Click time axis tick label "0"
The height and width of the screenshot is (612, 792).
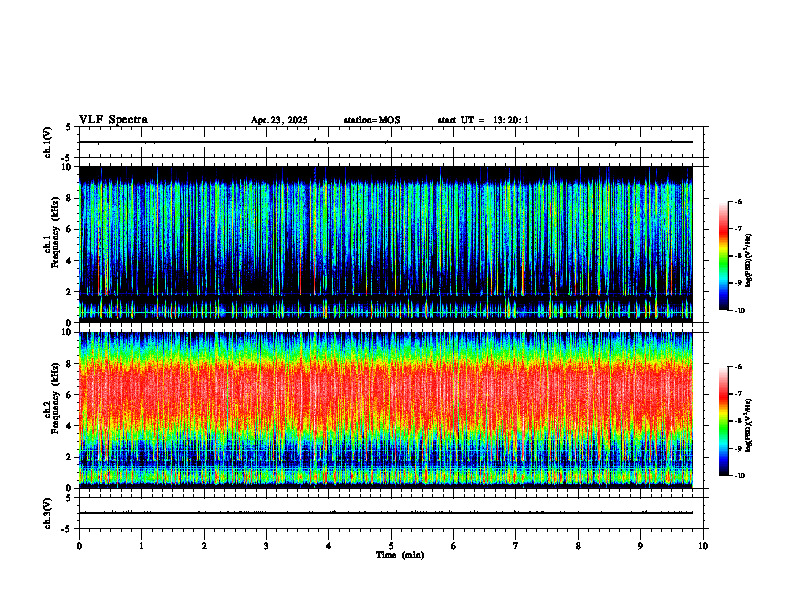point(79,546)
